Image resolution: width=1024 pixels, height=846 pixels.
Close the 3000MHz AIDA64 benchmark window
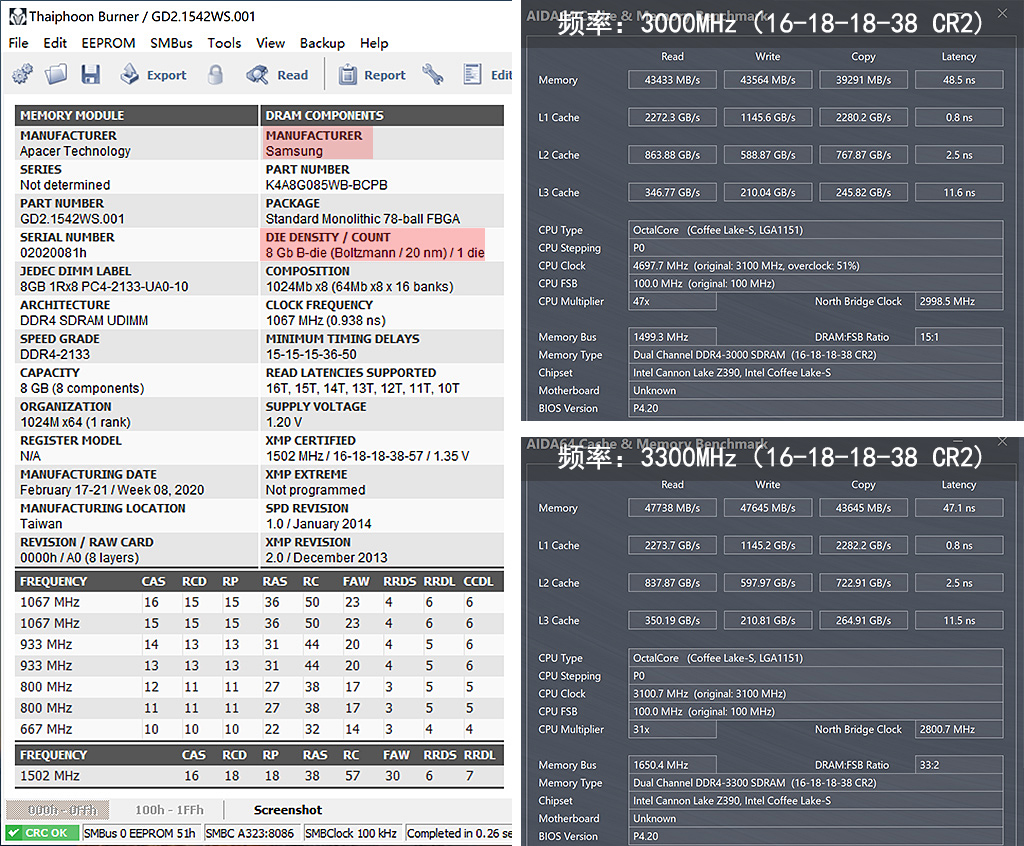click(1002, 13)
